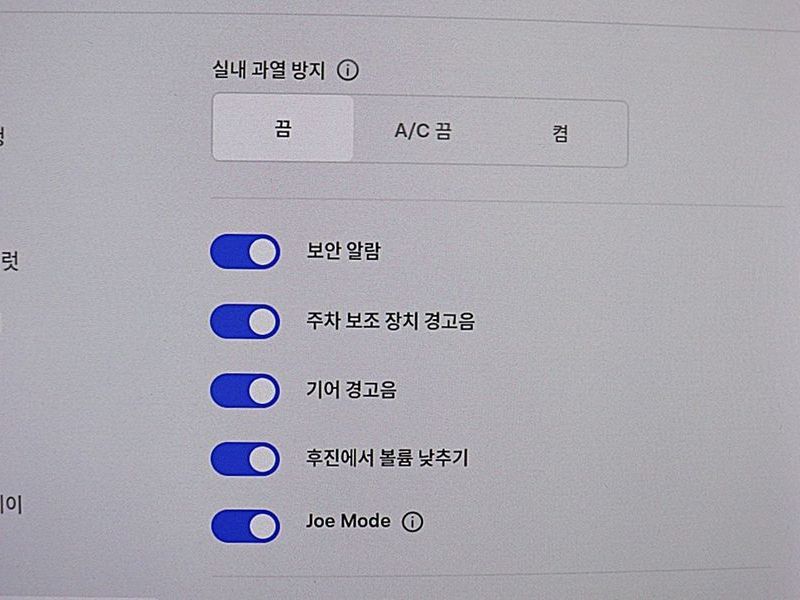The width and height of the screenshot is (800, 600).
Task: Select the 켬 option
Action: [560, 134]
